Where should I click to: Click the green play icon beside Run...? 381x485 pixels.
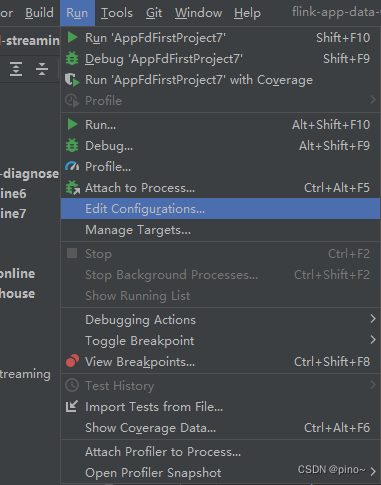coord(72,124)
